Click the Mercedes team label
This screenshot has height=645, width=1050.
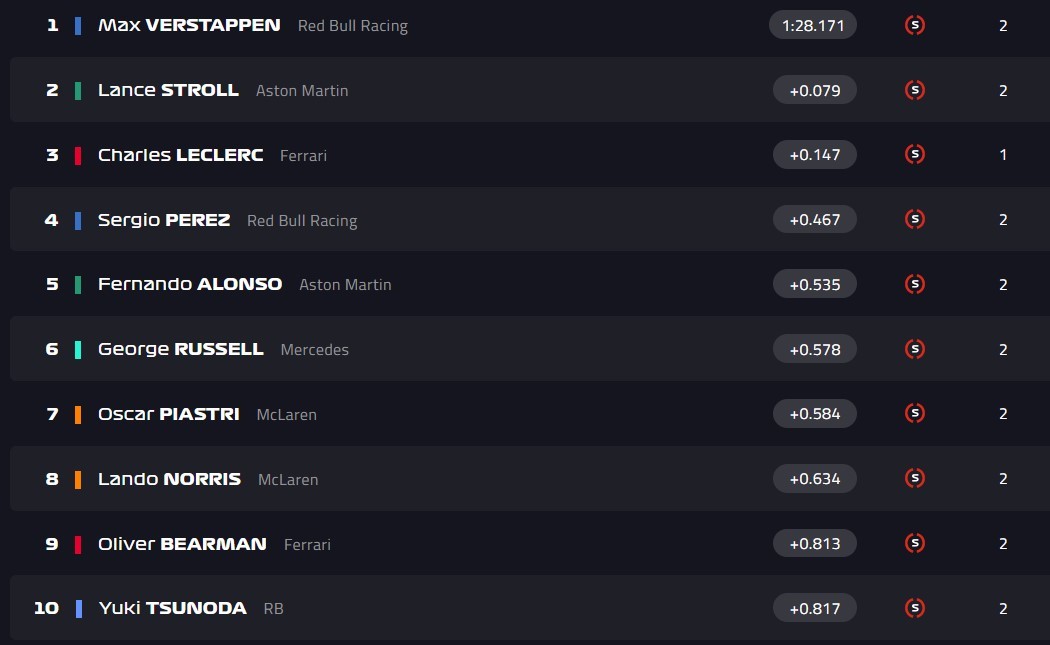(x=314, y=350)
